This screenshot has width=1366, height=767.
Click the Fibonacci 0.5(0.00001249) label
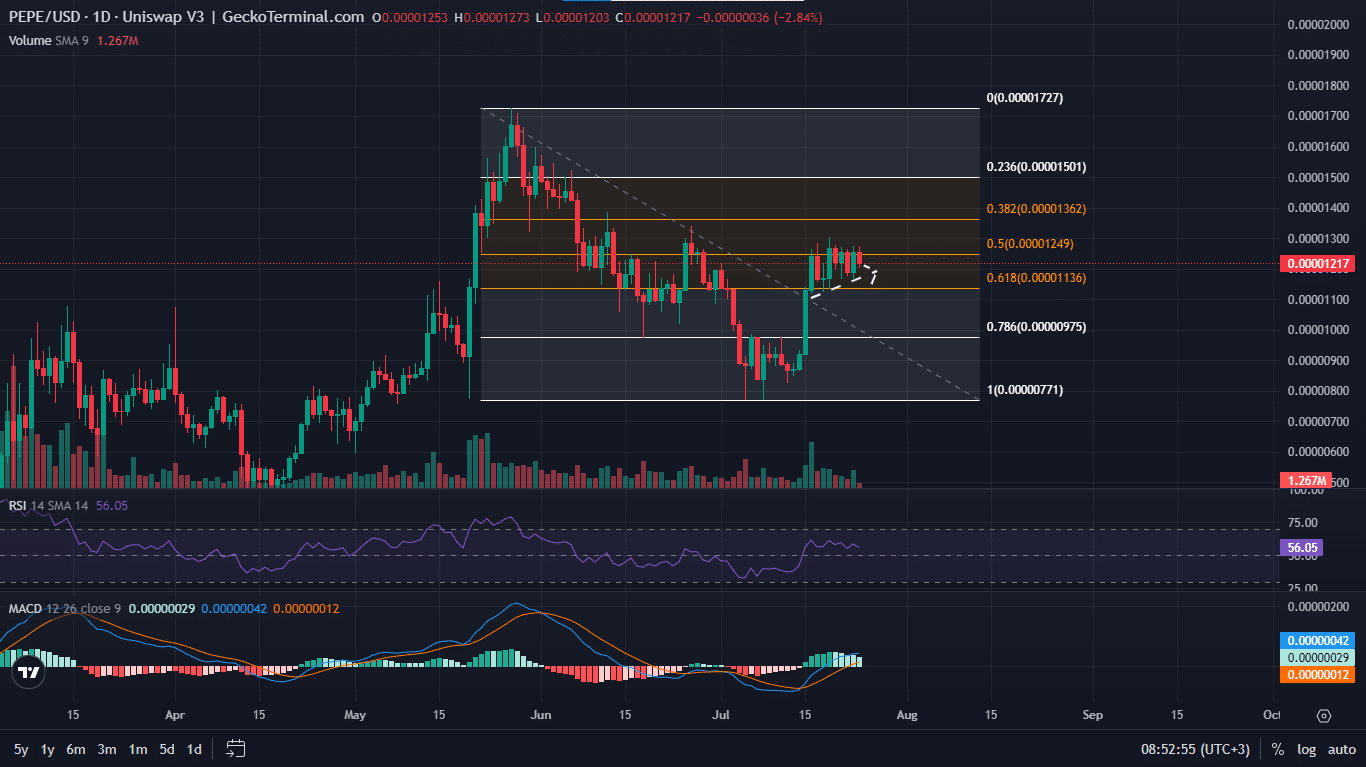(x=1029, y=244)
